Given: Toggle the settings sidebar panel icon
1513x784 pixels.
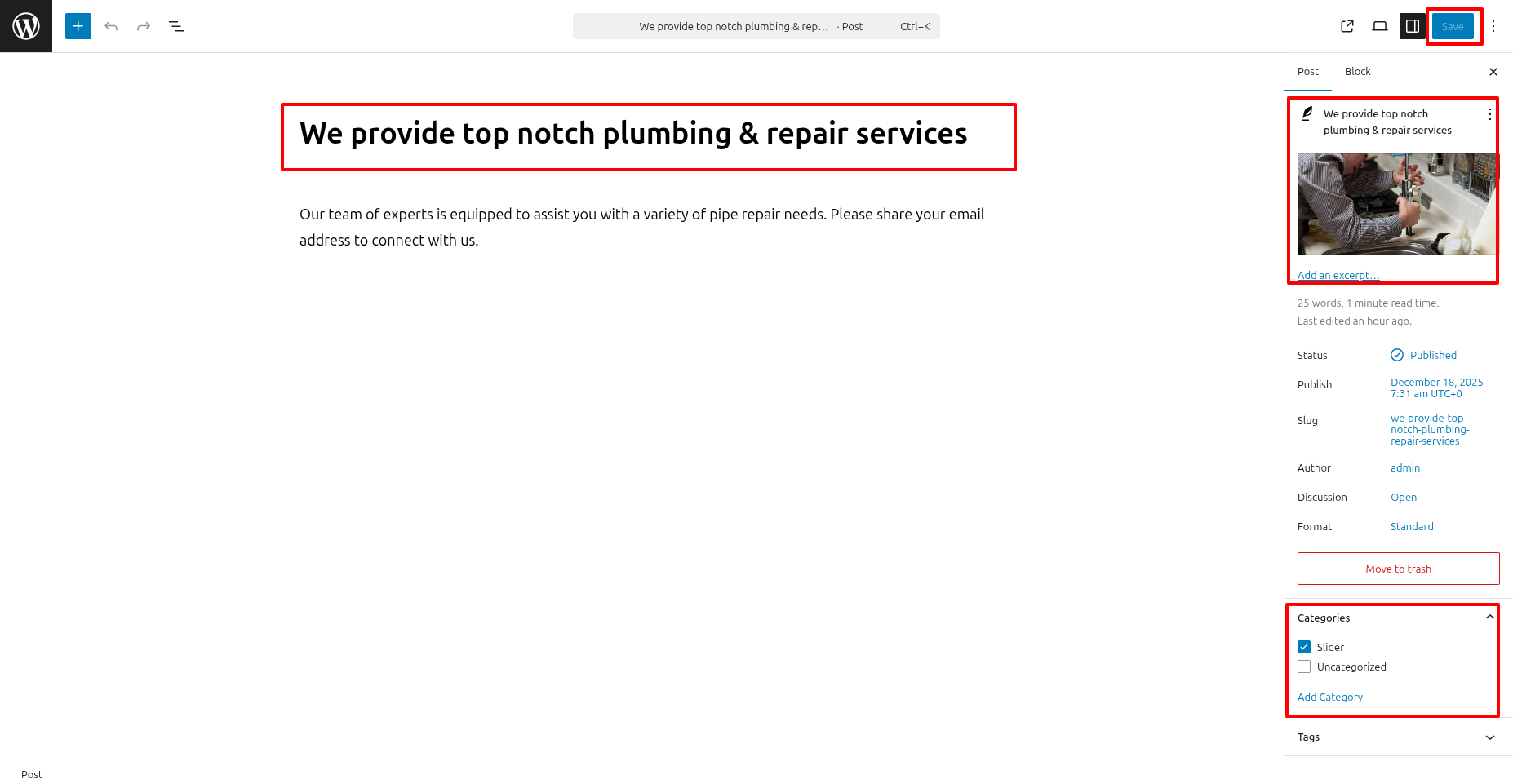Looking at the screenshot, I should pos(1413,26).
